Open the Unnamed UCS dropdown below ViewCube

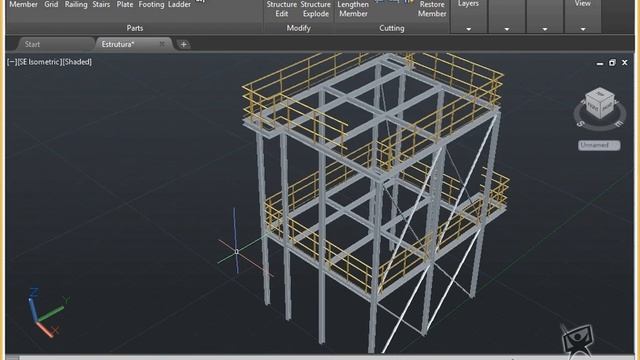(599, 145)
